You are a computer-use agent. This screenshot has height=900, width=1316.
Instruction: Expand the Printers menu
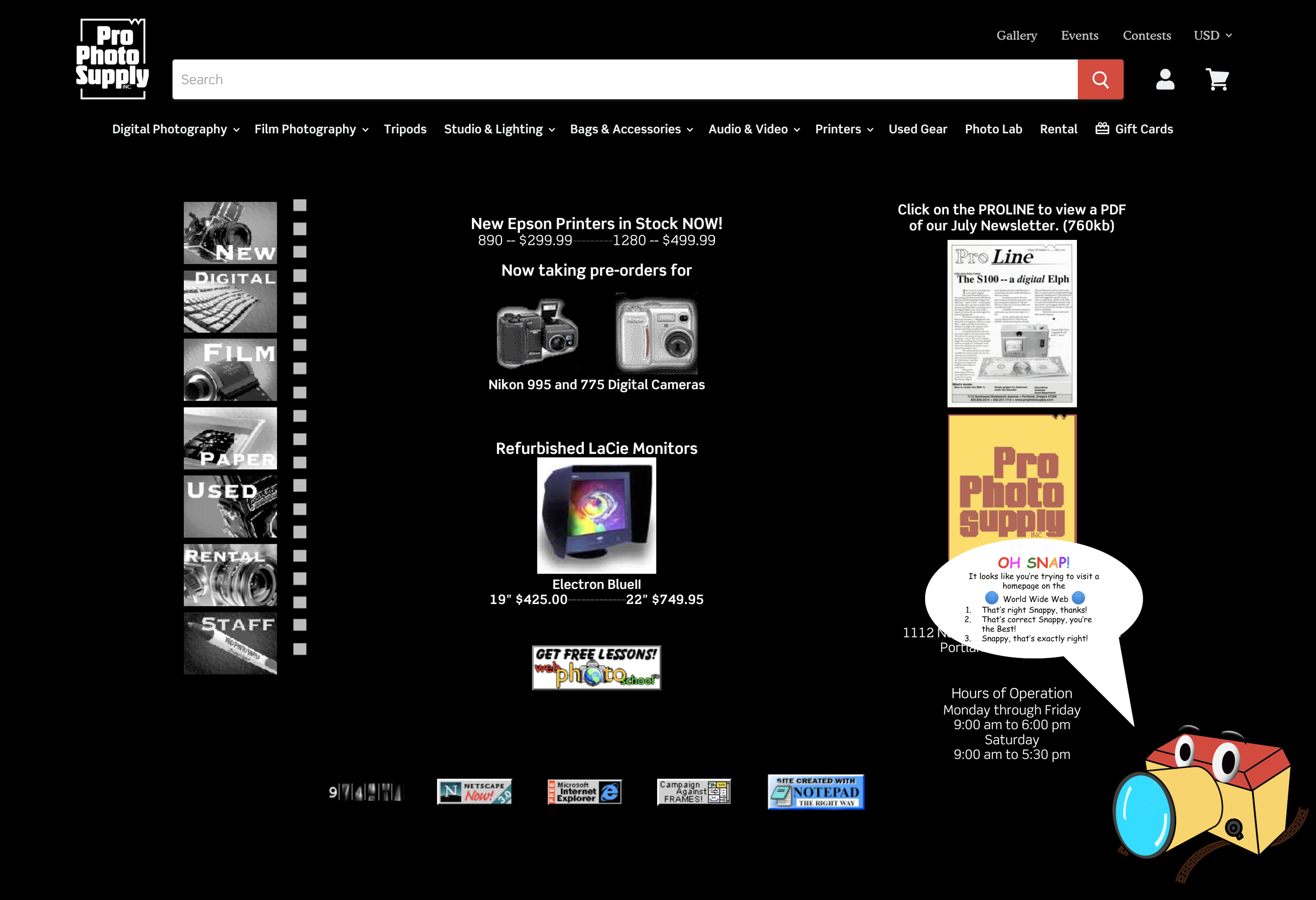pyautogui.click(x=844, y=129)
